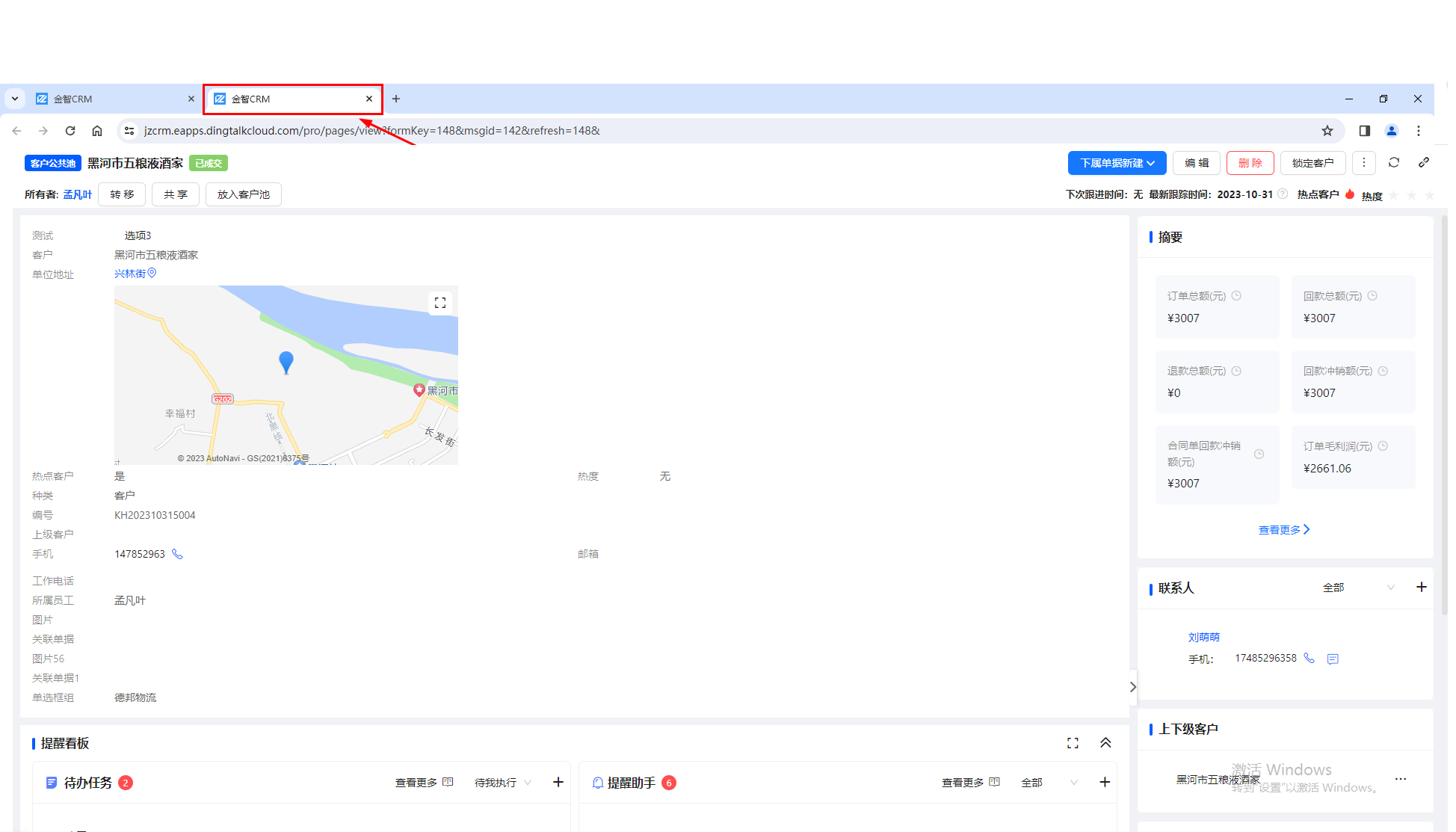Send message icon next to contact phone
This screenshot has width=1456, height=832.
click(x=1333, y=659)
